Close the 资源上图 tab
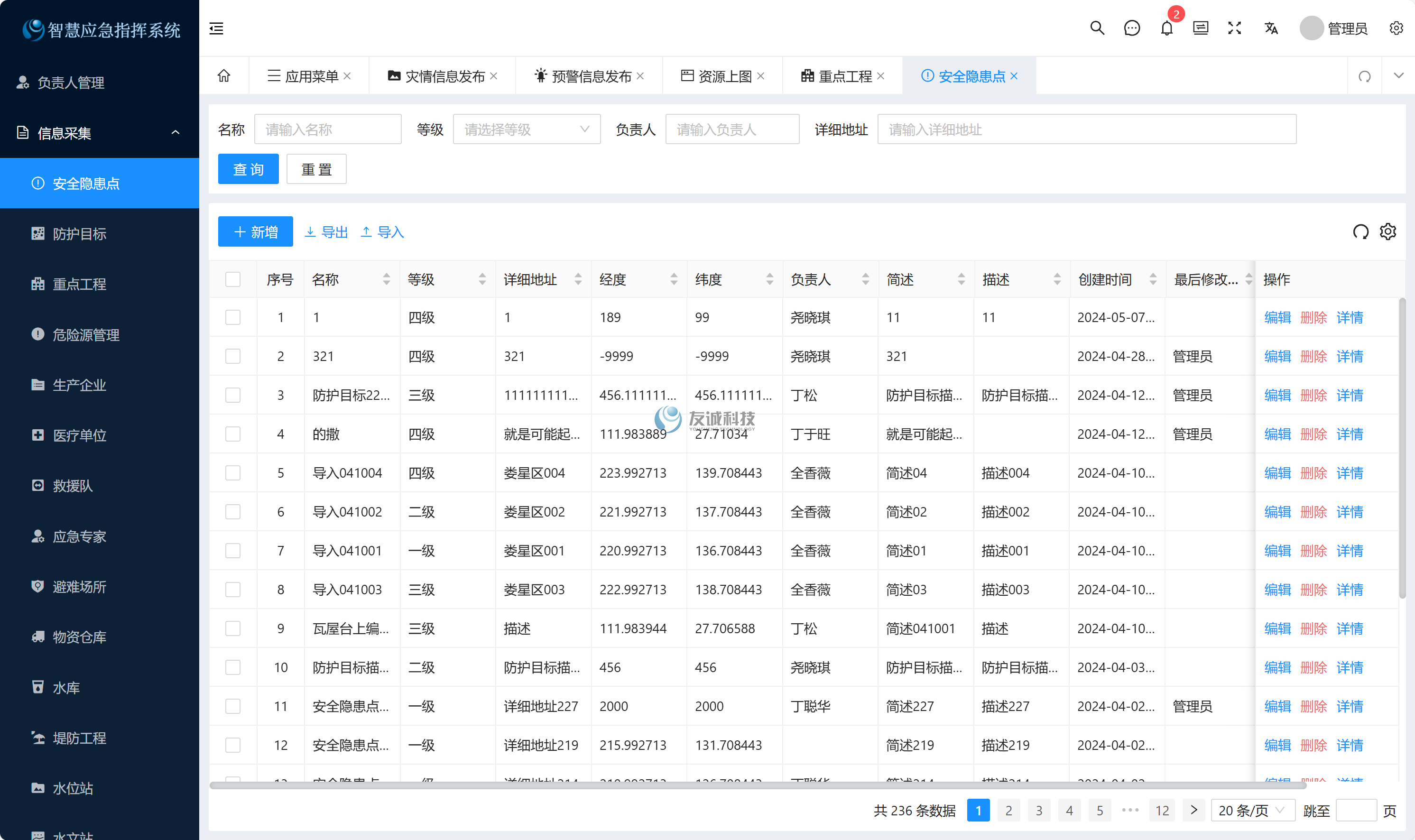The width and height of the screenshot is (1415, 840). (x=761, y=76)
